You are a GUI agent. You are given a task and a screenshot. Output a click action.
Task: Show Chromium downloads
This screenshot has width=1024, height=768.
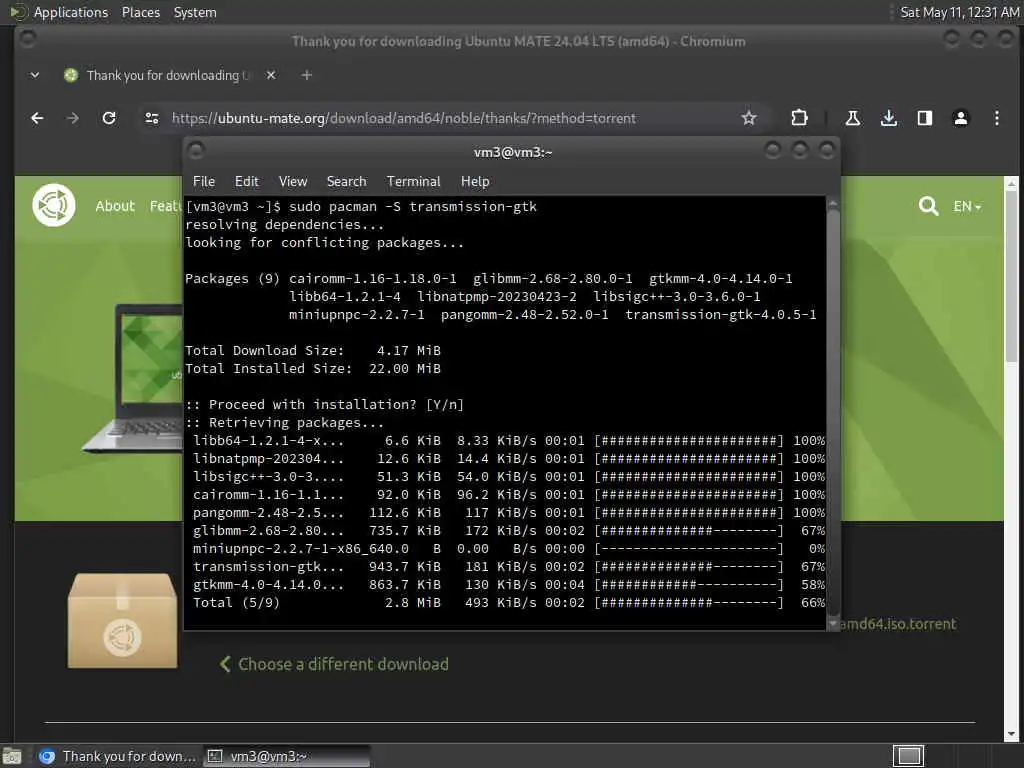(888, 118)
